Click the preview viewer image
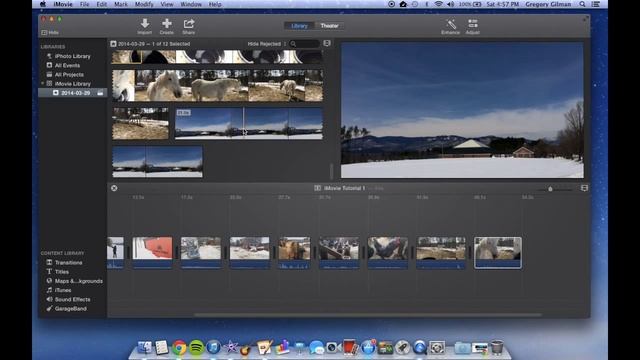This screenshot has width=640, height=360. point(462,110)
